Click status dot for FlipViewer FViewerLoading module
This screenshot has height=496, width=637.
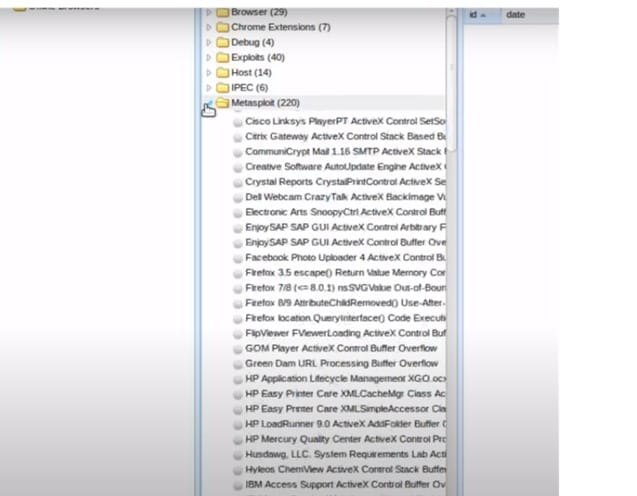tap(238, 334)
